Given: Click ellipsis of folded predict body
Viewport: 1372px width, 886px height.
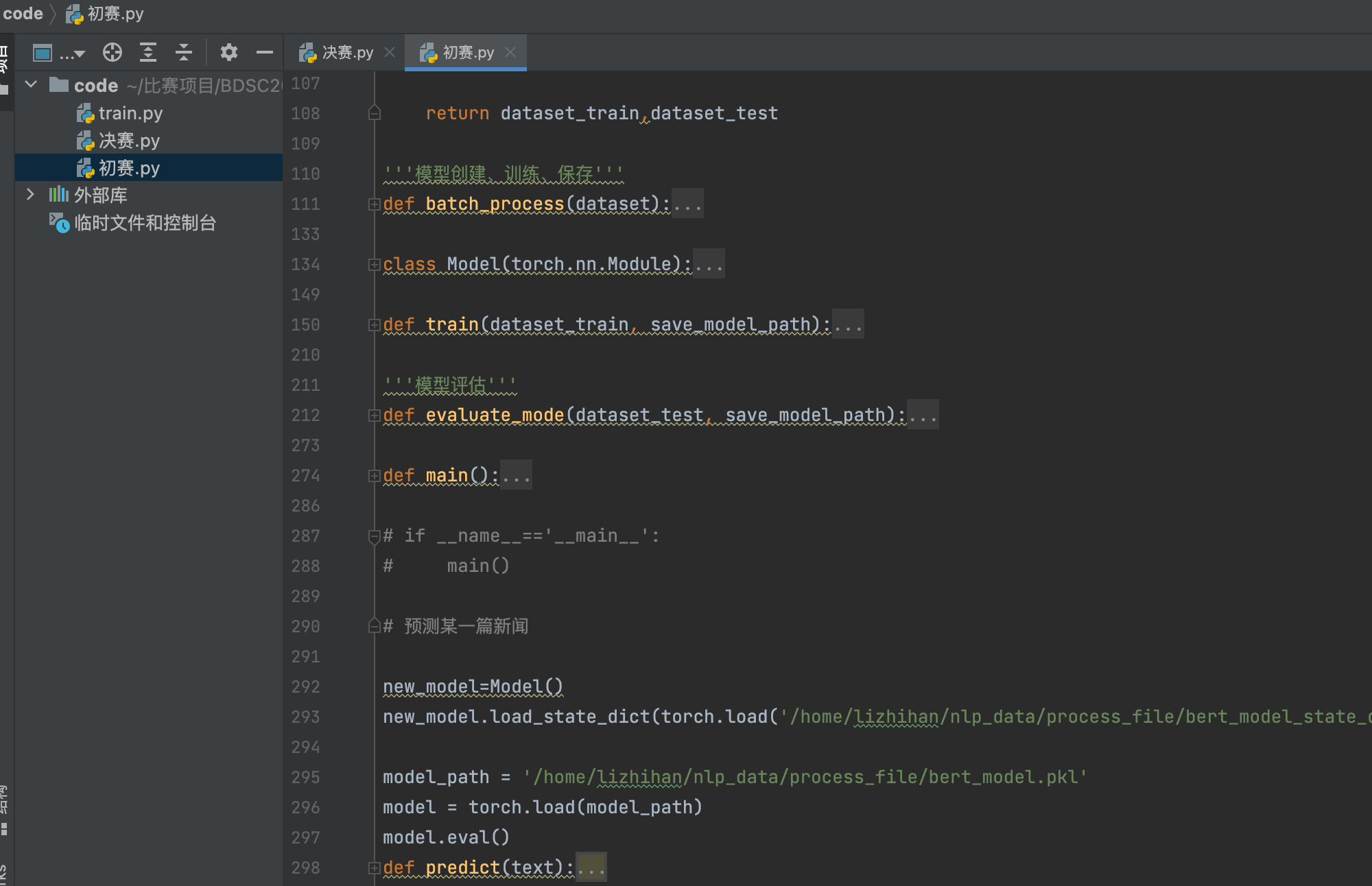Looking at the screenshot, I should [591, 867].
